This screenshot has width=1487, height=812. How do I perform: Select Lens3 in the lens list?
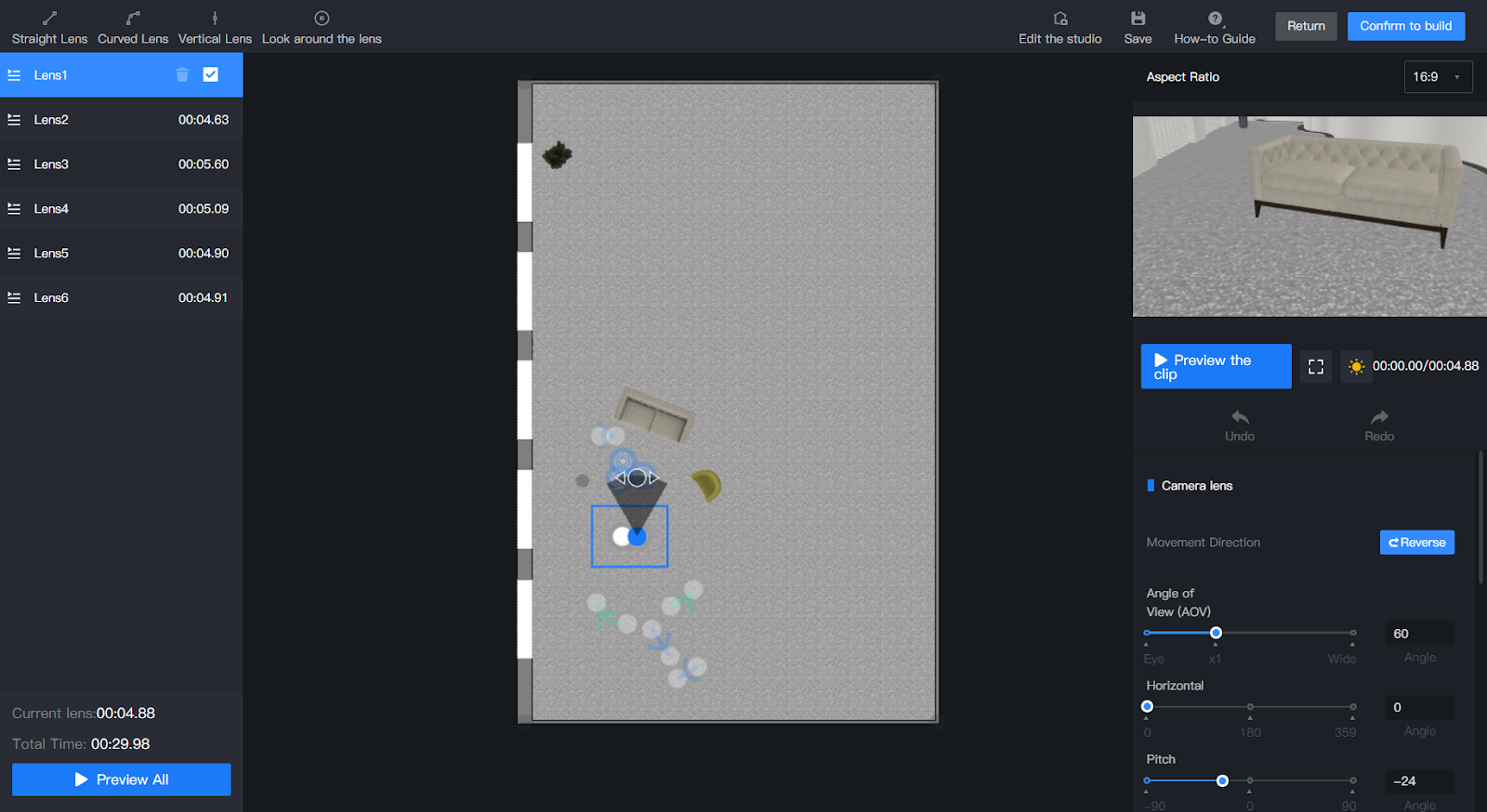click(x=121, y=164)
